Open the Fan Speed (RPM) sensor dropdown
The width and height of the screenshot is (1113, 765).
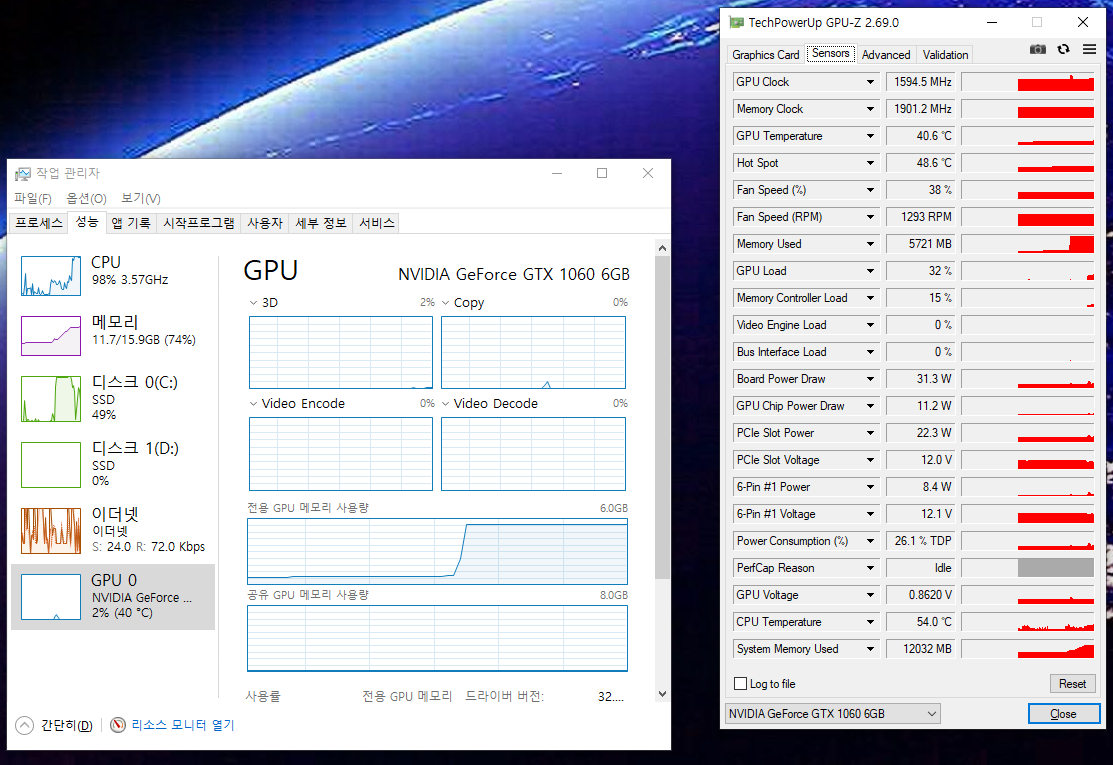point(870,216)
